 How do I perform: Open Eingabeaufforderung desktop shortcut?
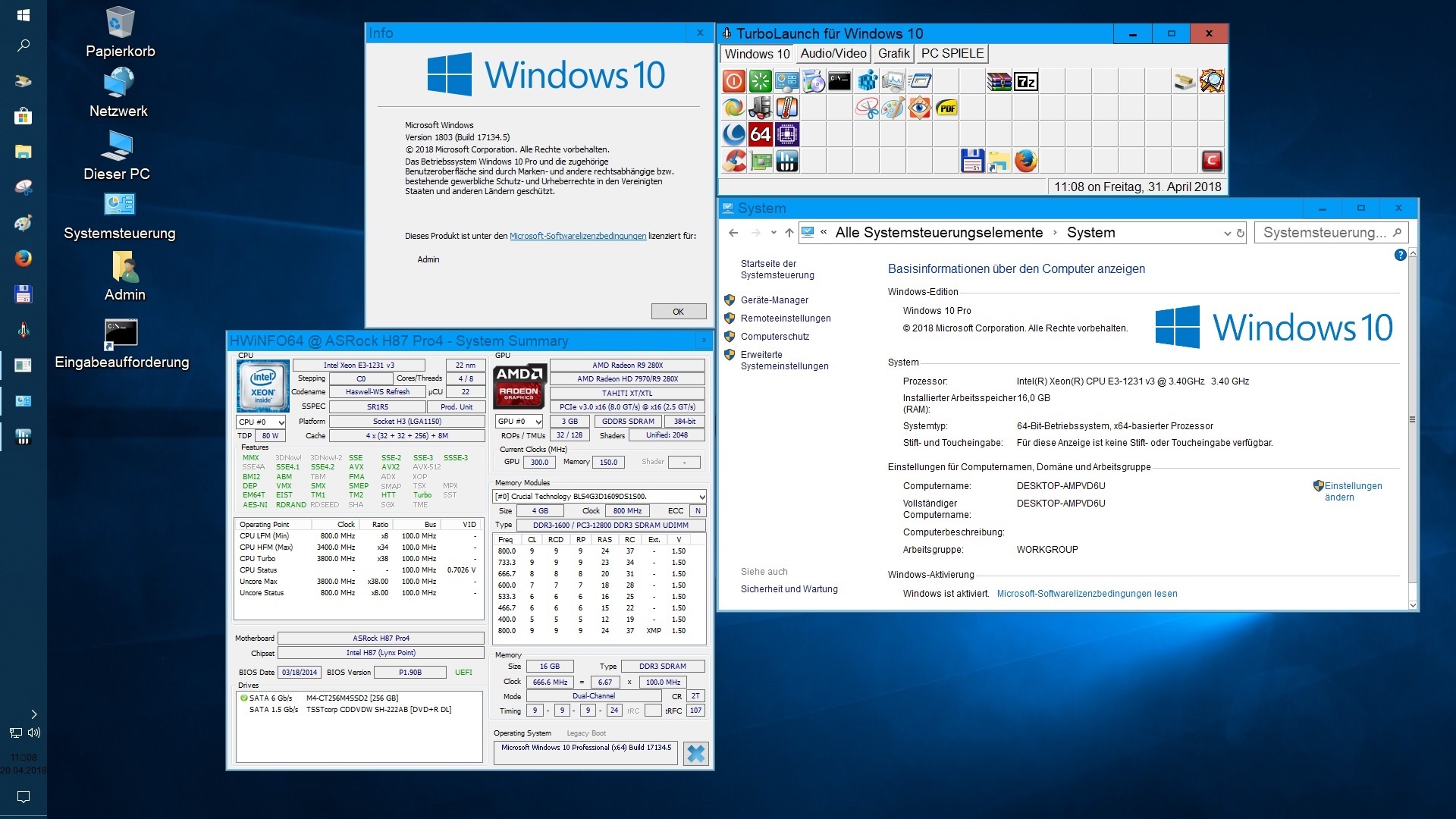click(x=121, y=334)
